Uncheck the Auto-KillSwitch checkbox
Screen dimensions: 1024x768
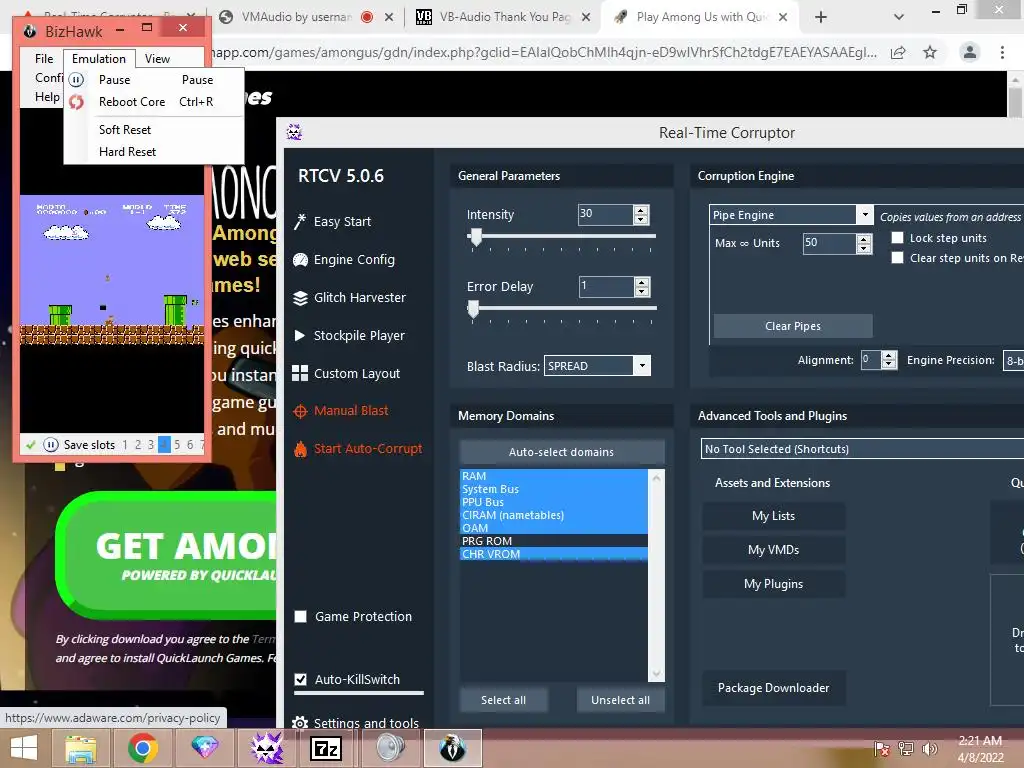click(300, 679)
